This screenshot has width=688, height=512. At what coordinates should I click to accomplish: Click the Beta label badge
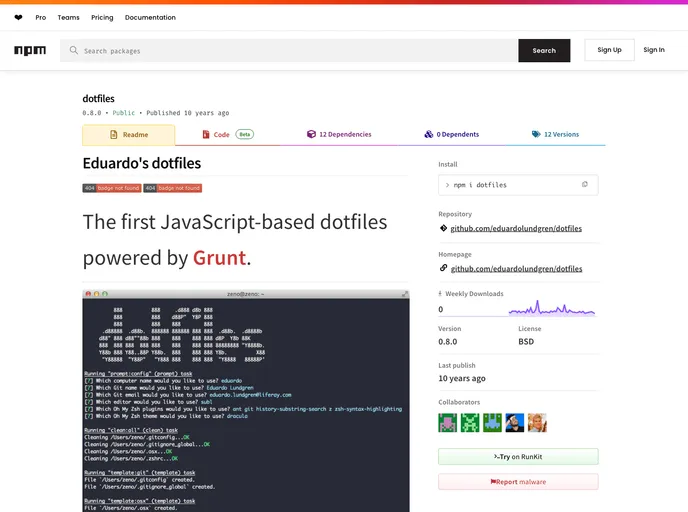245,134
